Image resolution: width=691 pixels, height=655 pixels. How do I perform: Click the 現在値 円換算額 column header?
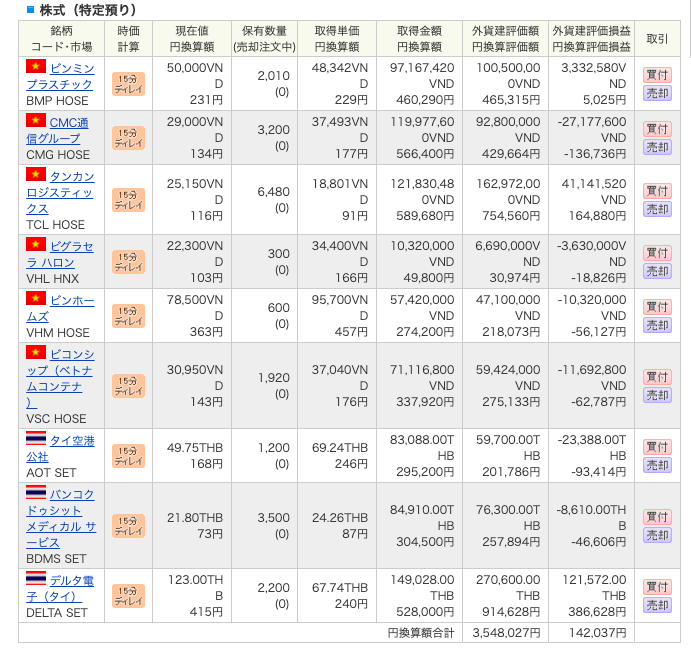(192, 38)
